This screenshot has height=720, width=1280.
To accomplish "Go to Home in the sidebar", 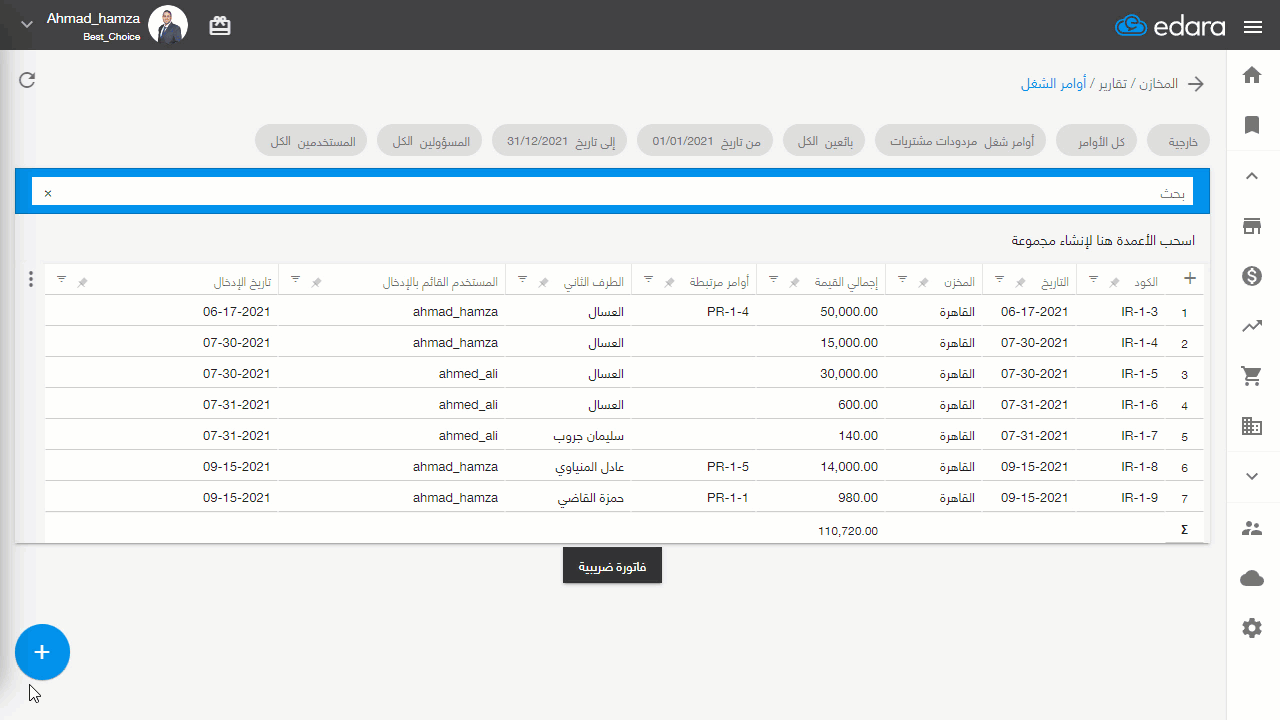I will [1252, 75].
